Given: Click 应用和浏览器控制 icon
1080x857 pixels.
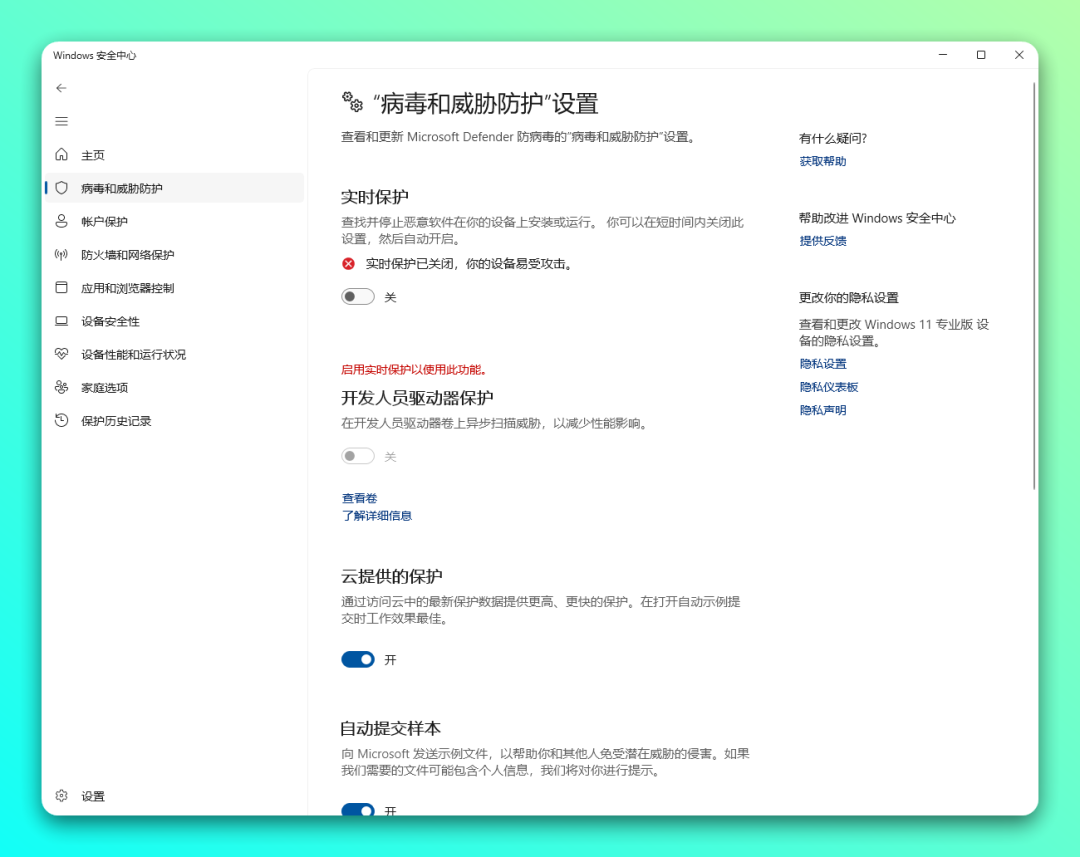Looking at the screenshot, I should click(62, 288).
